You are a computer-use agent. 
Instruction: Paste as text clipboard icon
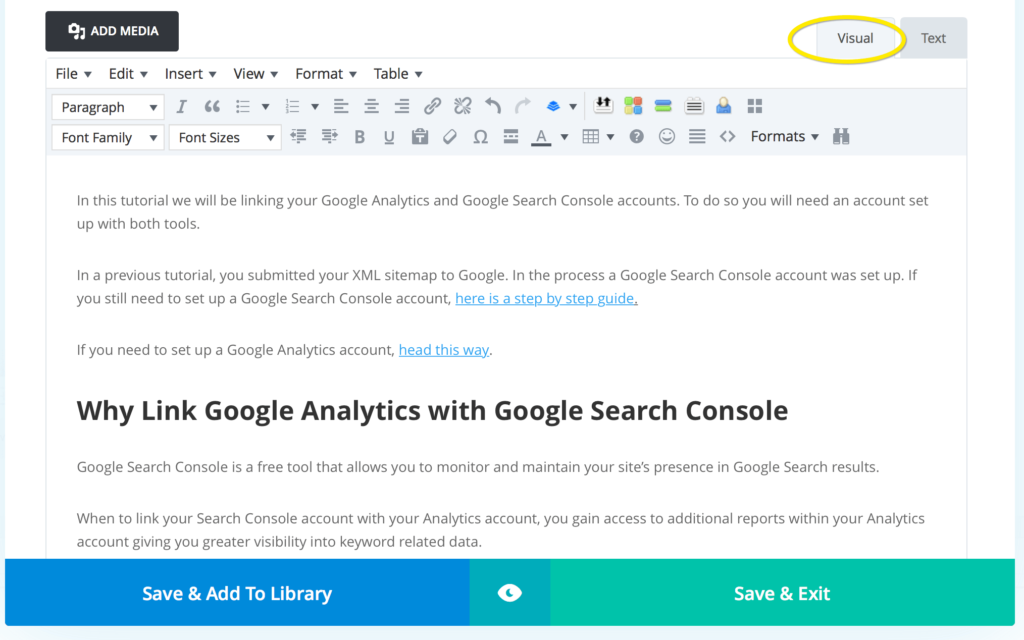420,136
